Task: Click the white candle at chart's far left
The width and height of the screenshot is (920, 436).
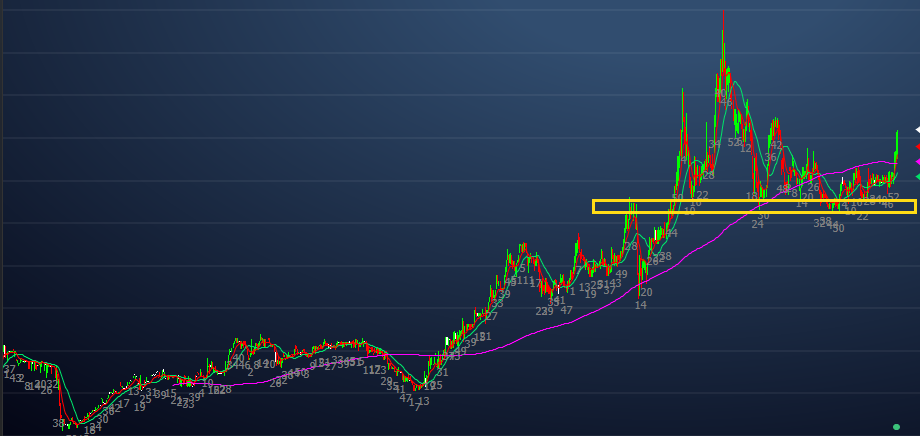Action: click(x=5, y=350)
